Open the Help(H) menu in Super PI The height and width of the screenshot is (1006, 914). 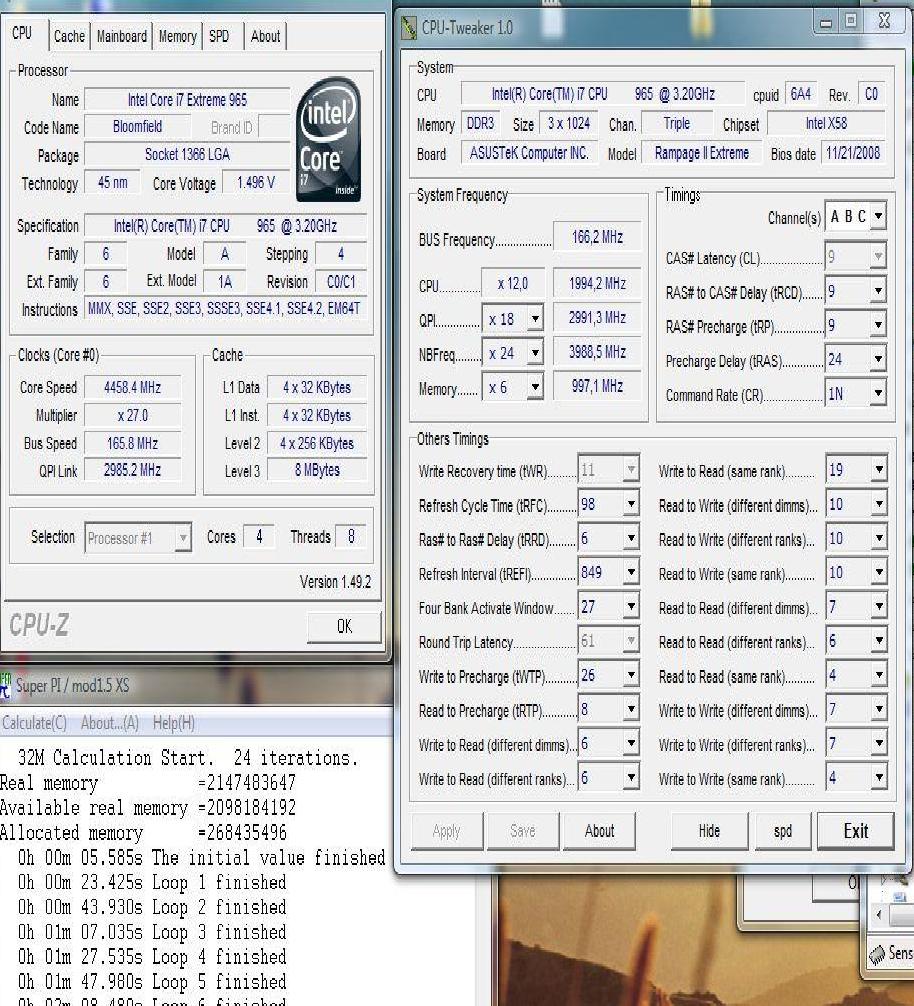click(174, 724)
